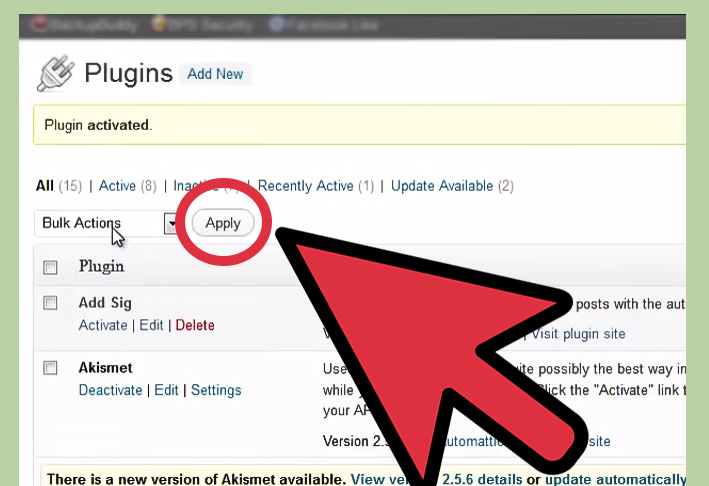The height and width of the screenshot is (486, 709).
Task: View Update Available plugins
Action: 441,186
